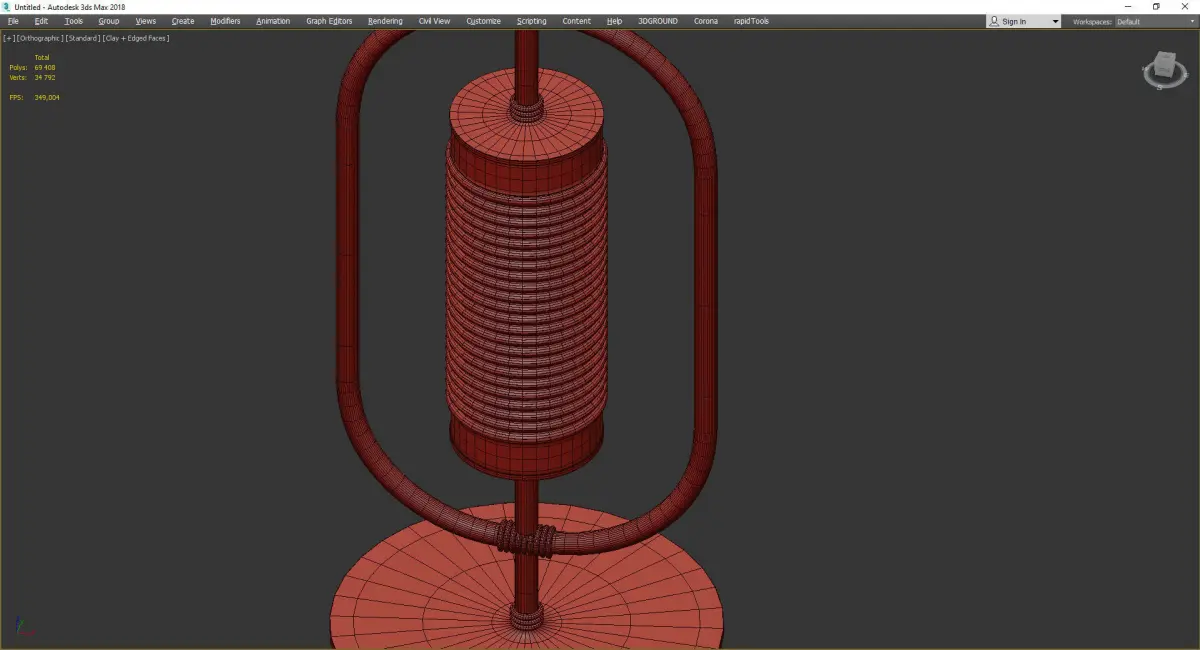
Task: Expand the Sign In dropdown arrow
Action: pos(1055,22)
